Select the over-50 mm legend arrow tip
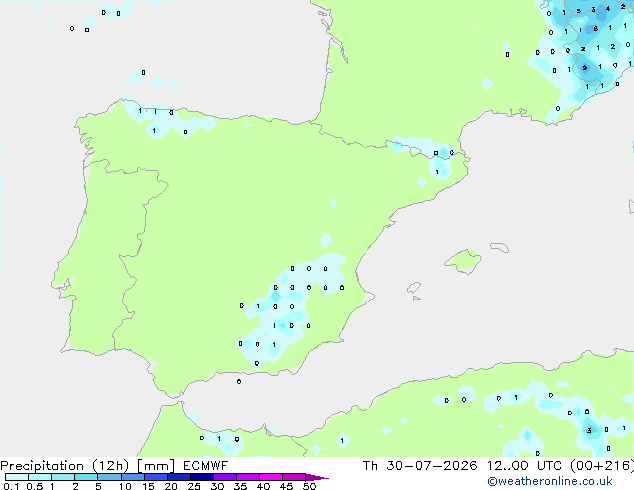 coord(317,477)
